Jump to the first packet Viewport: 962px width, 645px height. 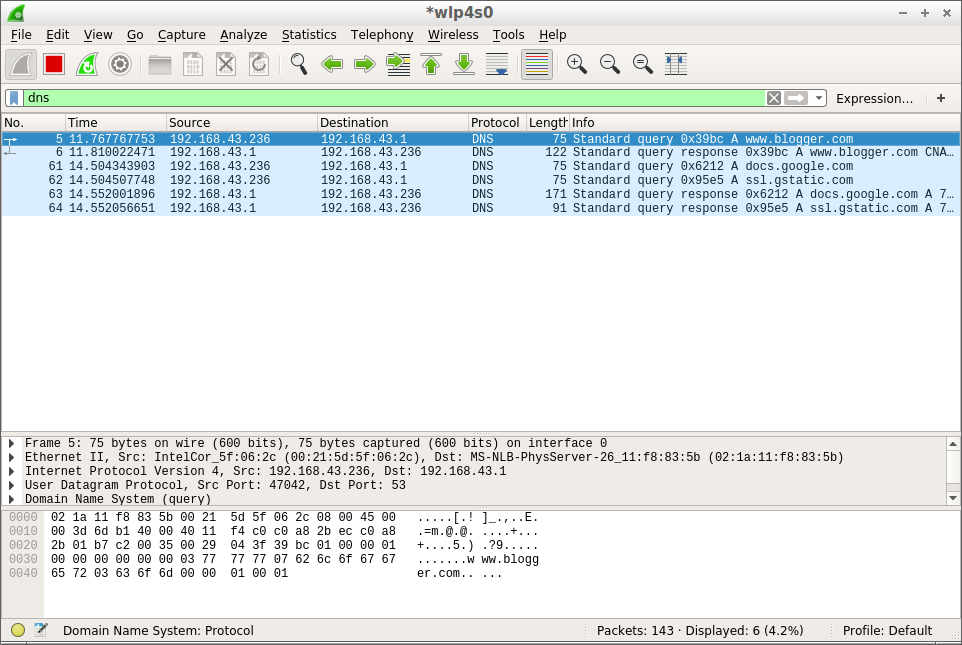pyautogui.click(x=431, y=64)
